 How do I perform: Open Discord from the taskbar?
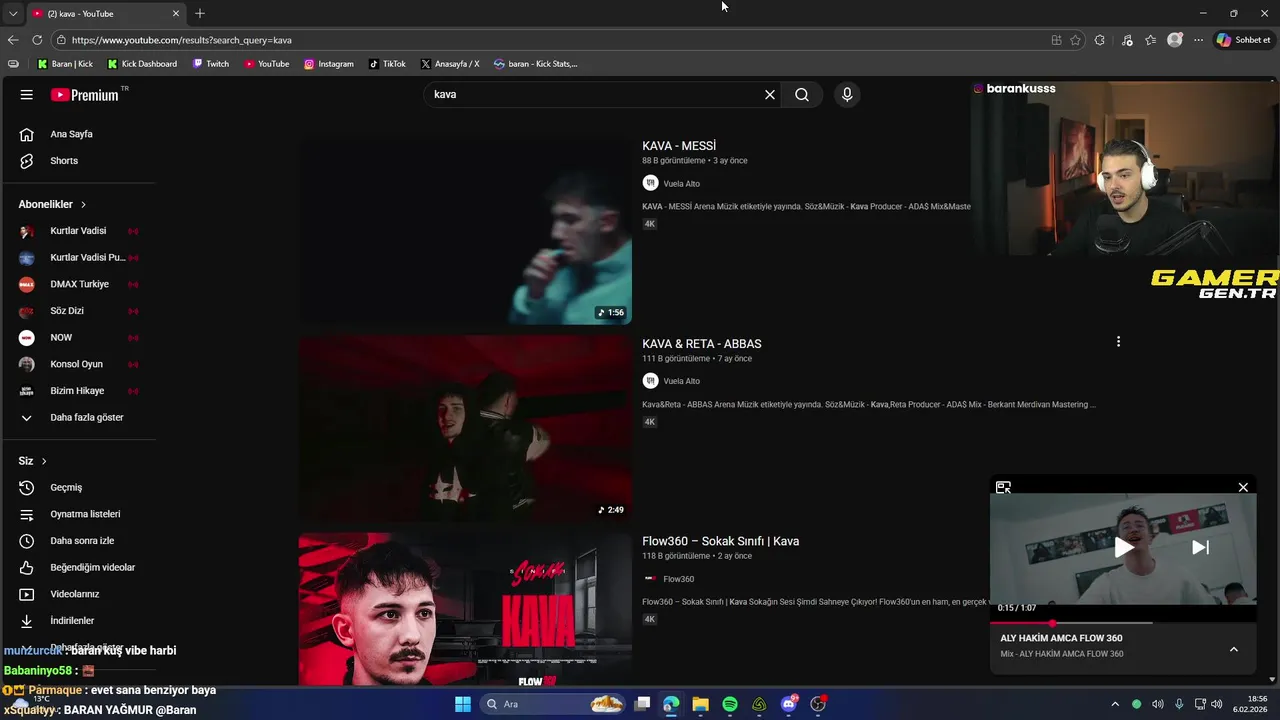pos(789,704)
